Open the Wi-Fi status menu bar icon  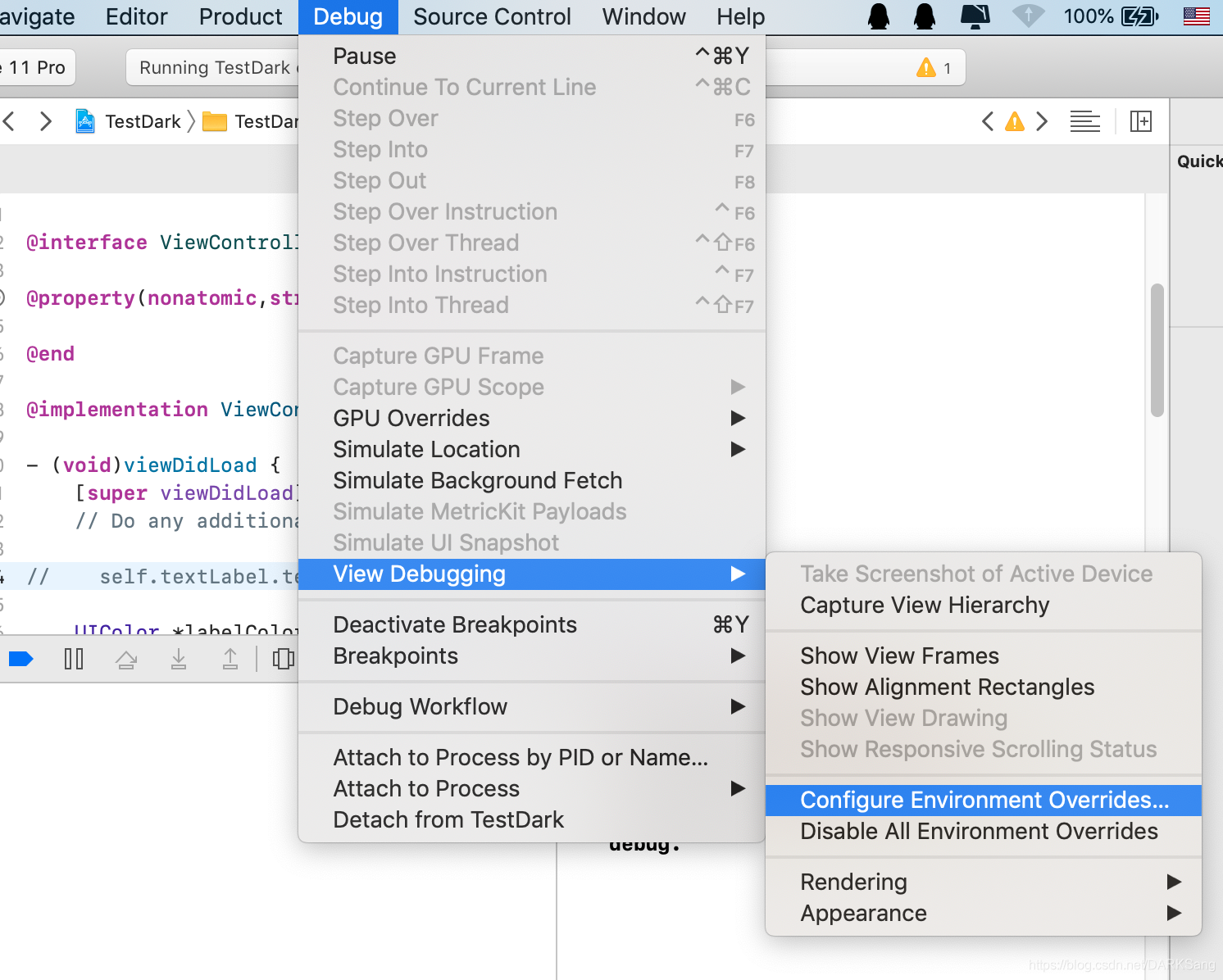click(x=1028, y=16)
